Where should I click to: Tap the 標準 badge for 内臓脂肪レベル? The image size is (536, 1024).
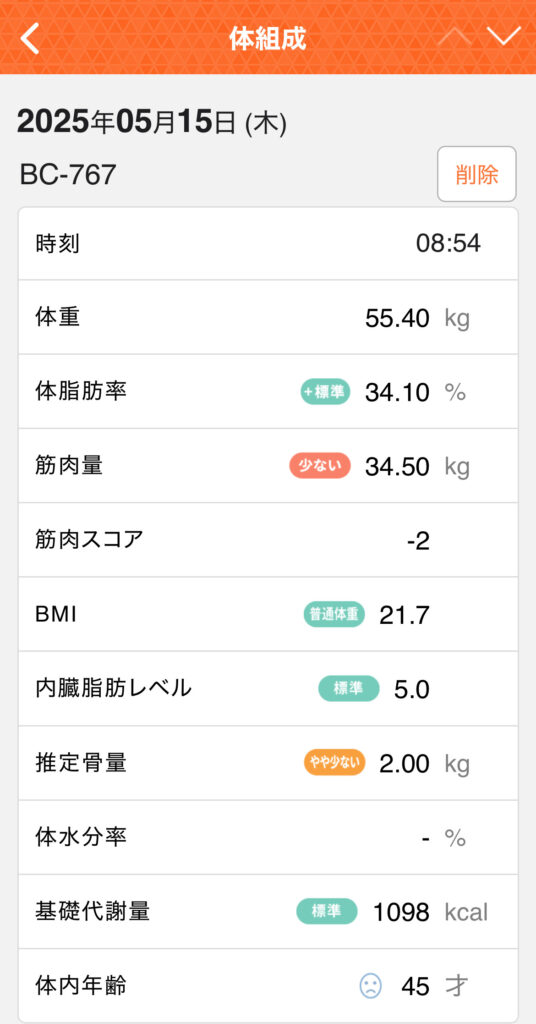click(349, 688)
